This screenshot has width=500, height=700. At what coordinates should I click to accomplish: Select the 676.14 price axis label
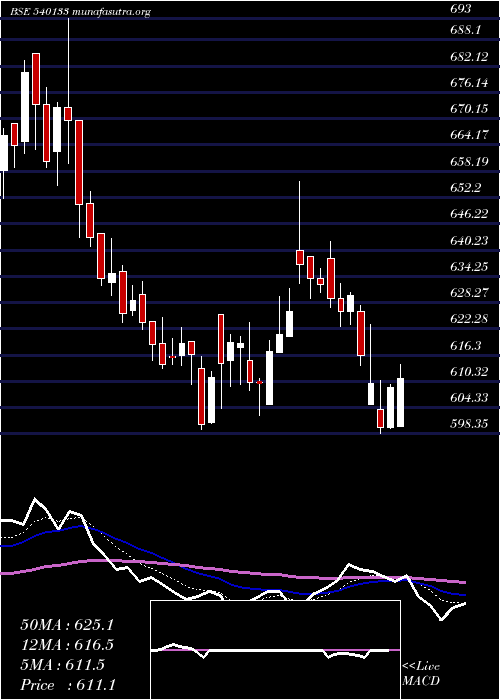pyautogui.click(x=470, y=82)
